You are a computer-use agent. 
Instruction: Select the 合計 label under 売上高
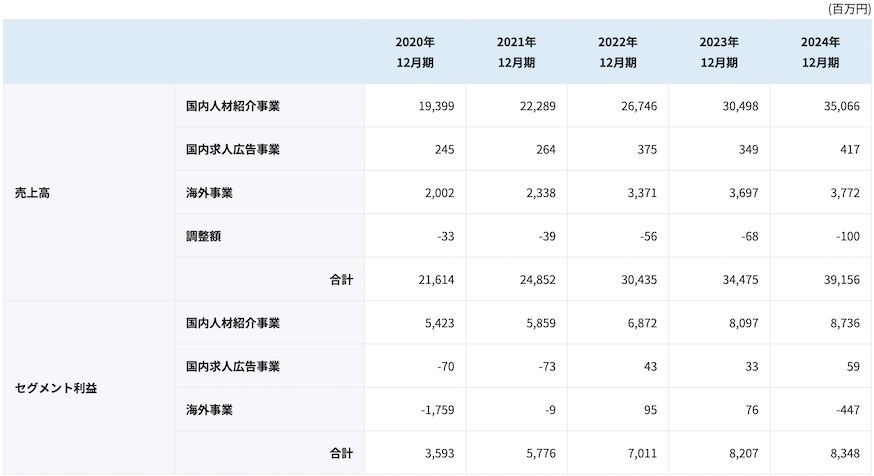tap(341, 281)
